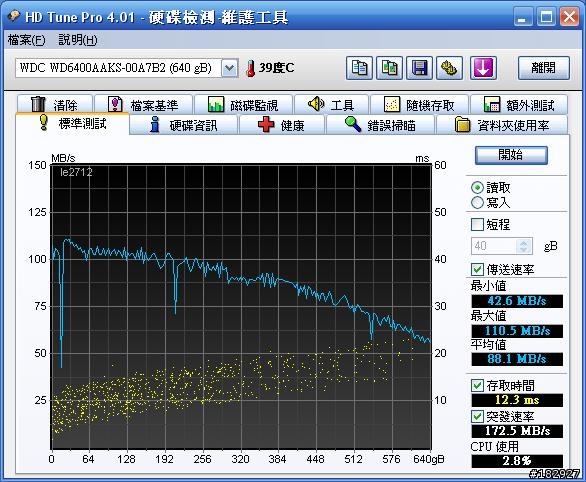Screen dimensions: 586x482
Task: Open the 說明(H) menu
Action: [x=78, y=40]
